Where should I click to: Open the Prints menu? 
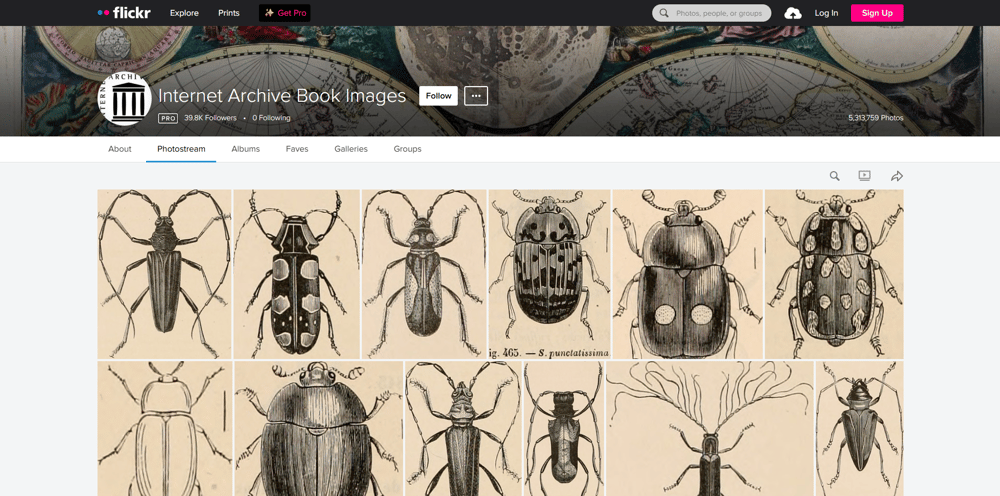[x=229, y=13]
